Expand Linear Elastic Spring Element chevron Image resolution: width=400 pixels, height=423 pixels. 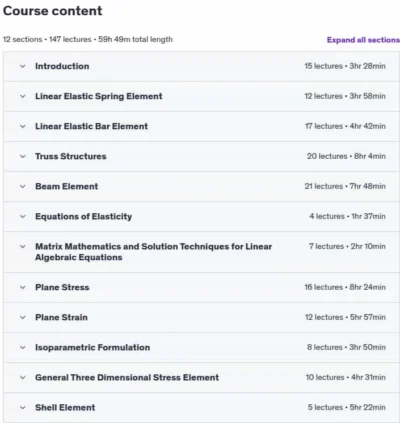pyautogui.click(x=23, y=96)
